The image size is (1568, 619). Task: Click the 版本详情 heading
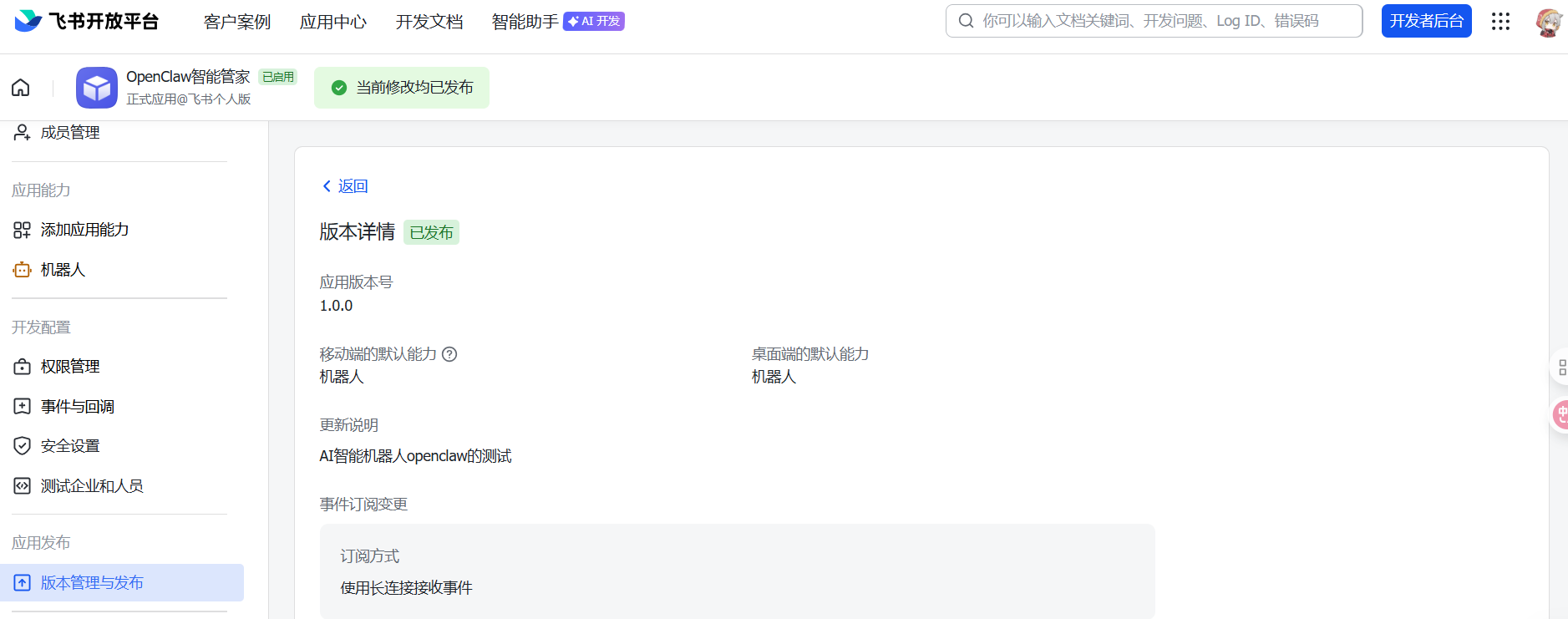point(357,231)
